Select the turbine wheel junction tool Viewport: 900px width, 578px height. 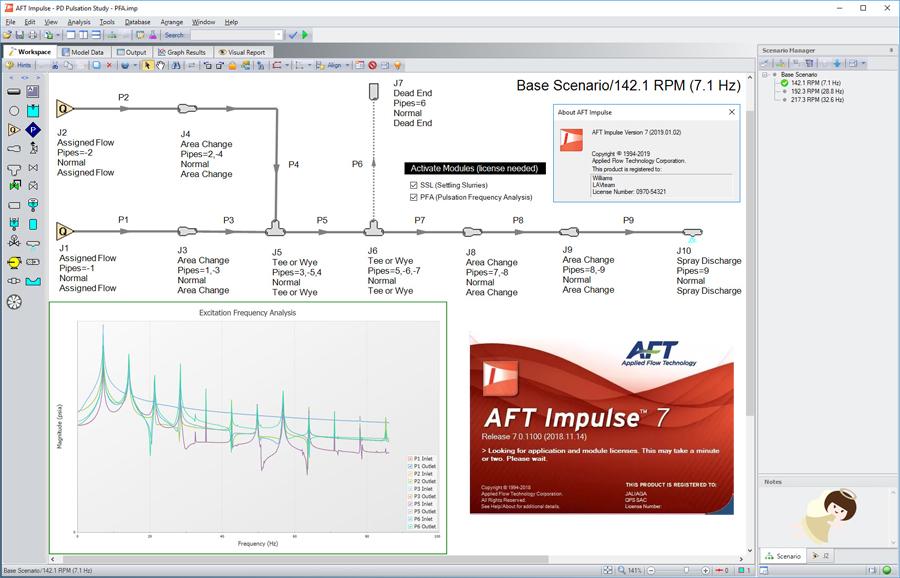[x=14, y=301]
